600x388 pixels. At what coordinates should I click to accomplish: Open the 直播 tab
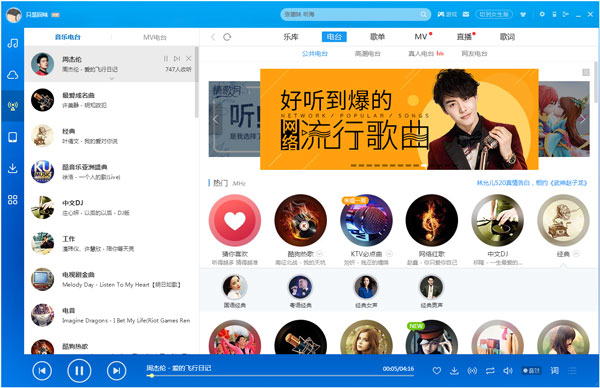pyautogui.click(x=464, y=37)
